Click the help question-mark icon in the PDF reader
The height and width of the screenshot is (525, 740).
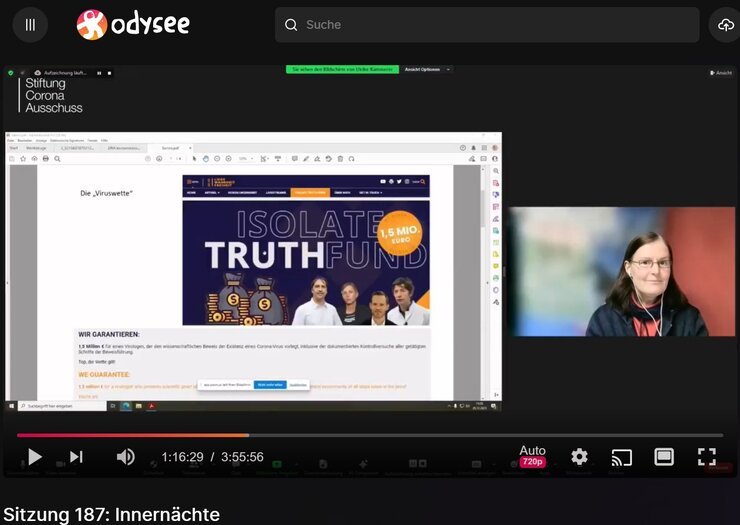click(462, 148)
